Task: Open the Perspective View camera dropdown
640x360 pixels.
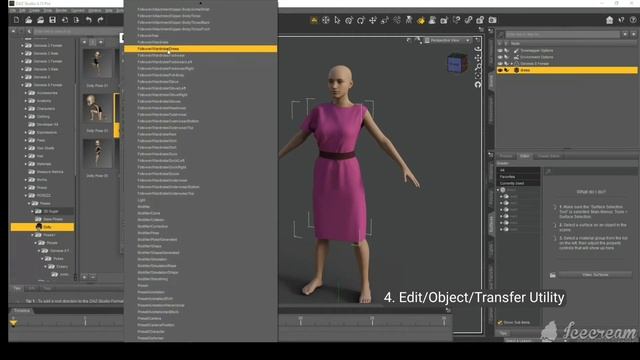Action: point(448,40)
